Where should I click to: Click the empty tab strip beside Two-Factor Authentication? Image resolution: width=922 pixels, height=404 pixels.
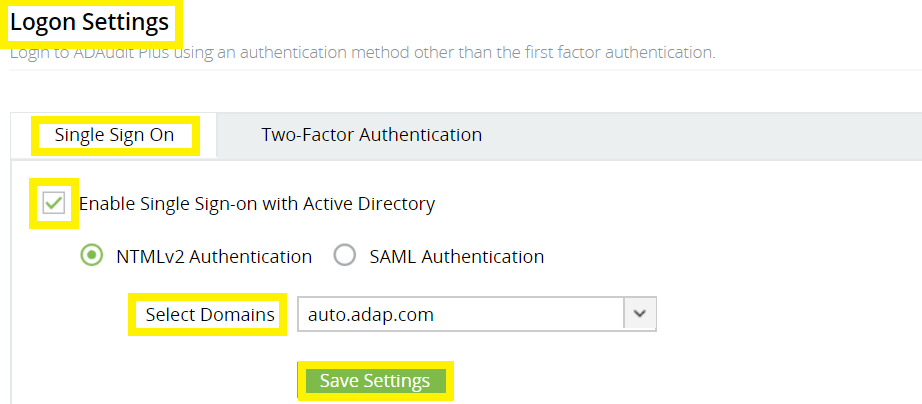pos(700,135)
